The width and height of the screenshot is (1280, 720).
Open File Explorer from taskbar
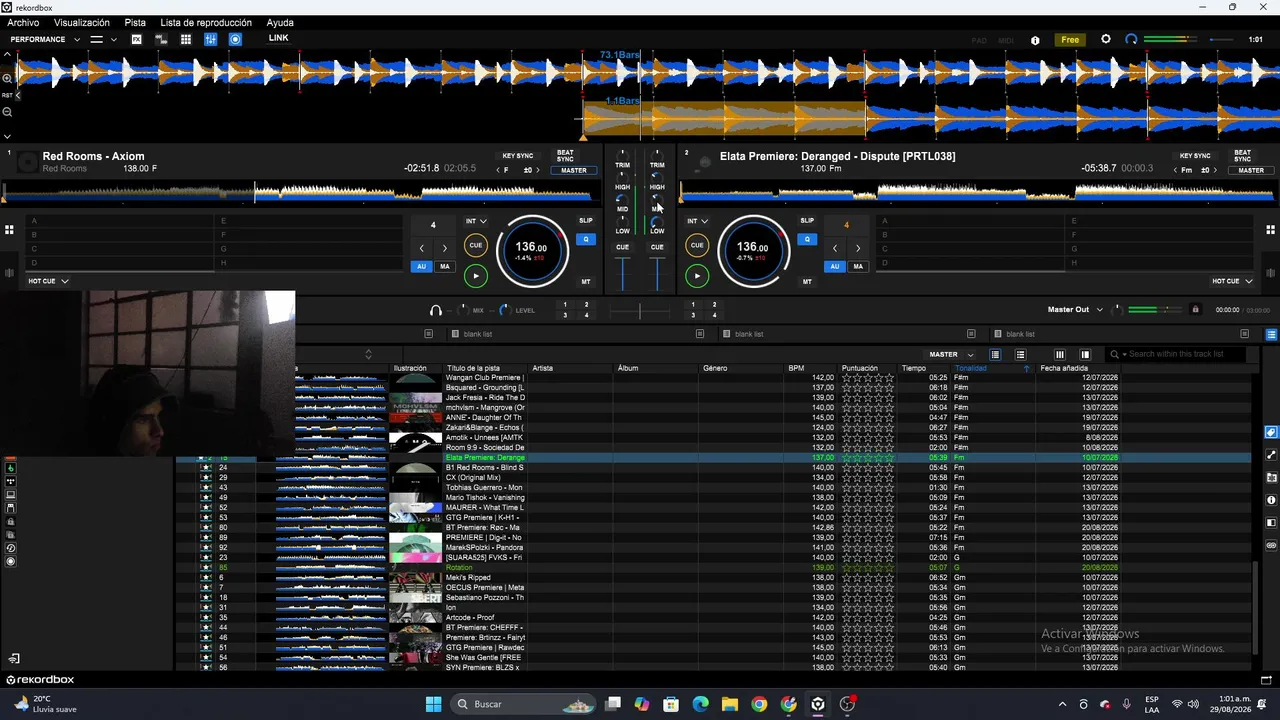coord(730,704)
